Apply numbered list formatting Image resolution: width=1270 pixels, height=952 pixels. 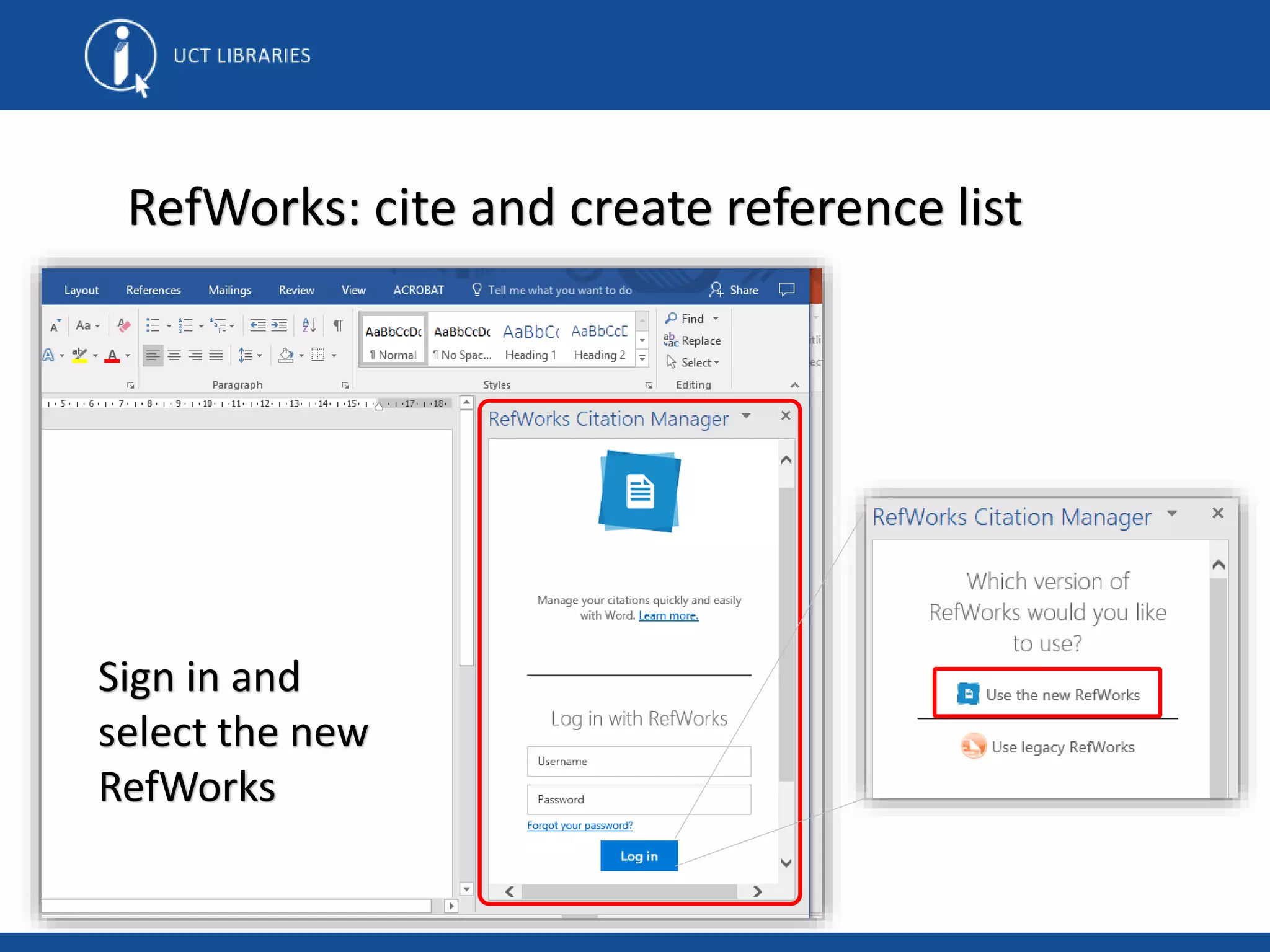(x=185, y=325)
